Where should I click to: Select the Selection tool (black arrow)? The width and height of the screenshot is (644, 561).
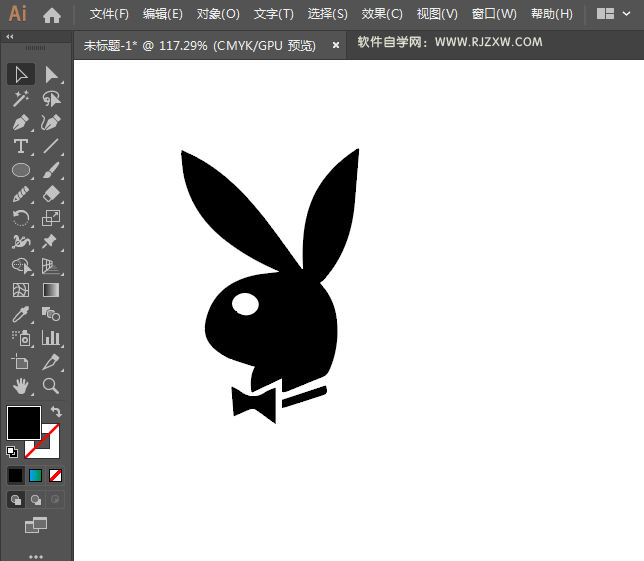click(x=21, y=74)
